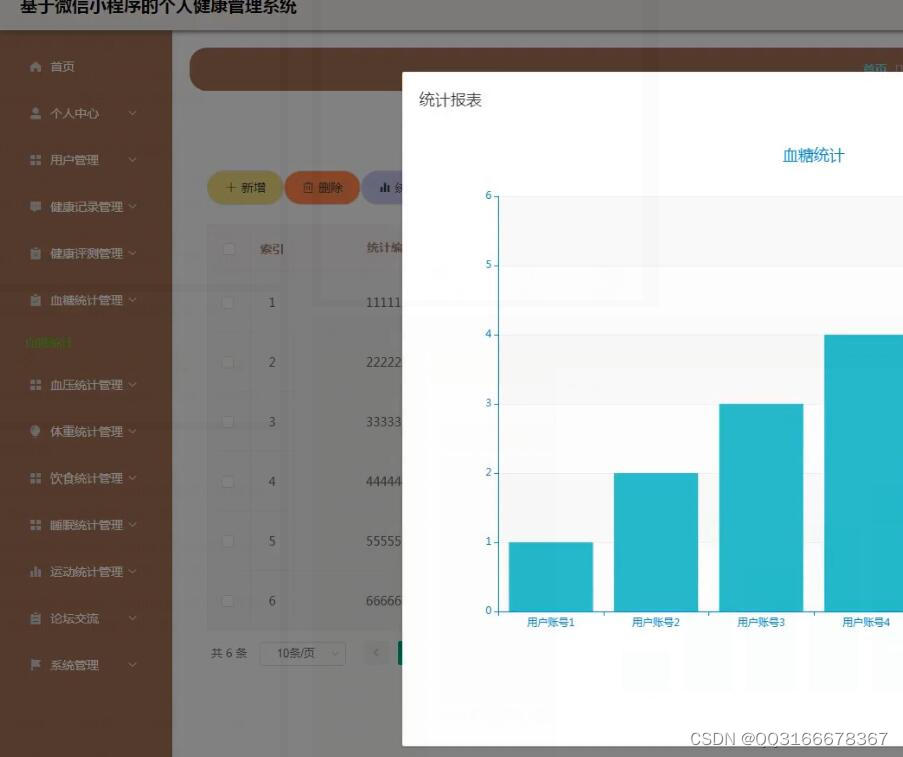Click the bar chart icon on the purple statistics button
Viewport: 903px width, 757px height.
coord(385,187)
